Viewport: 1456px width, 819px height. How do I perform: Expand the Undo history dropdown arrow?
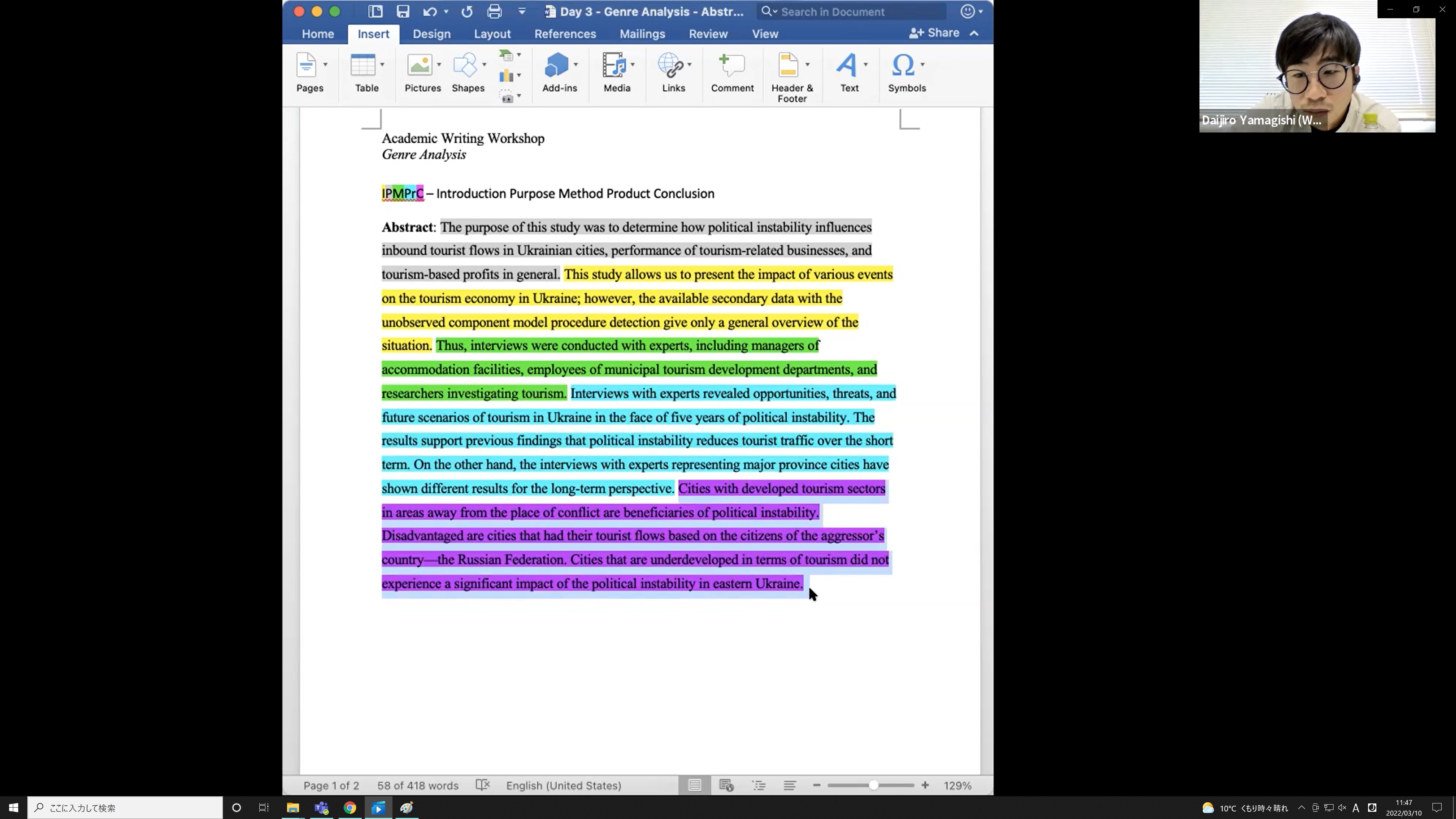pos(446,11)
